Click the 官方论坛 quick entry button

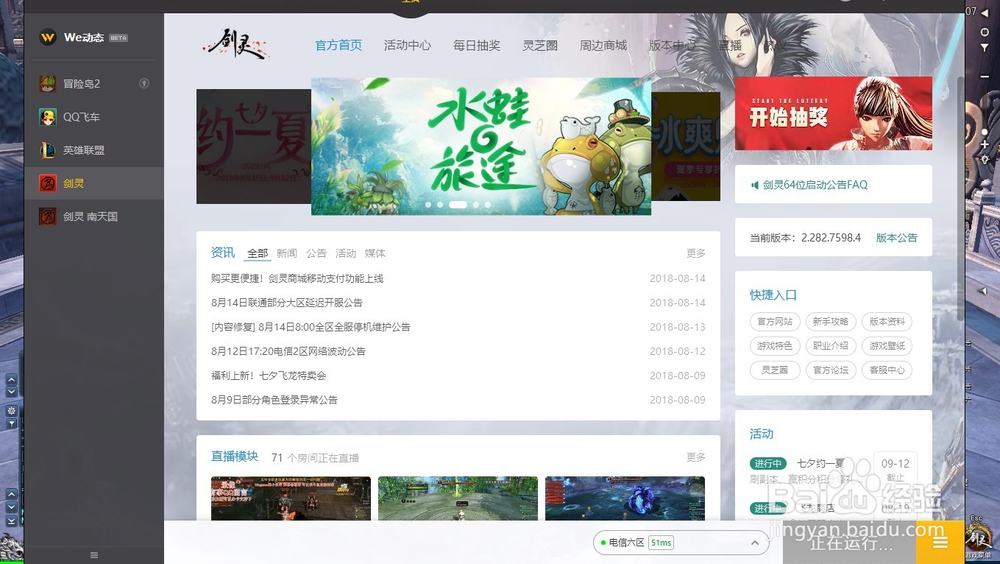point(831,370)
